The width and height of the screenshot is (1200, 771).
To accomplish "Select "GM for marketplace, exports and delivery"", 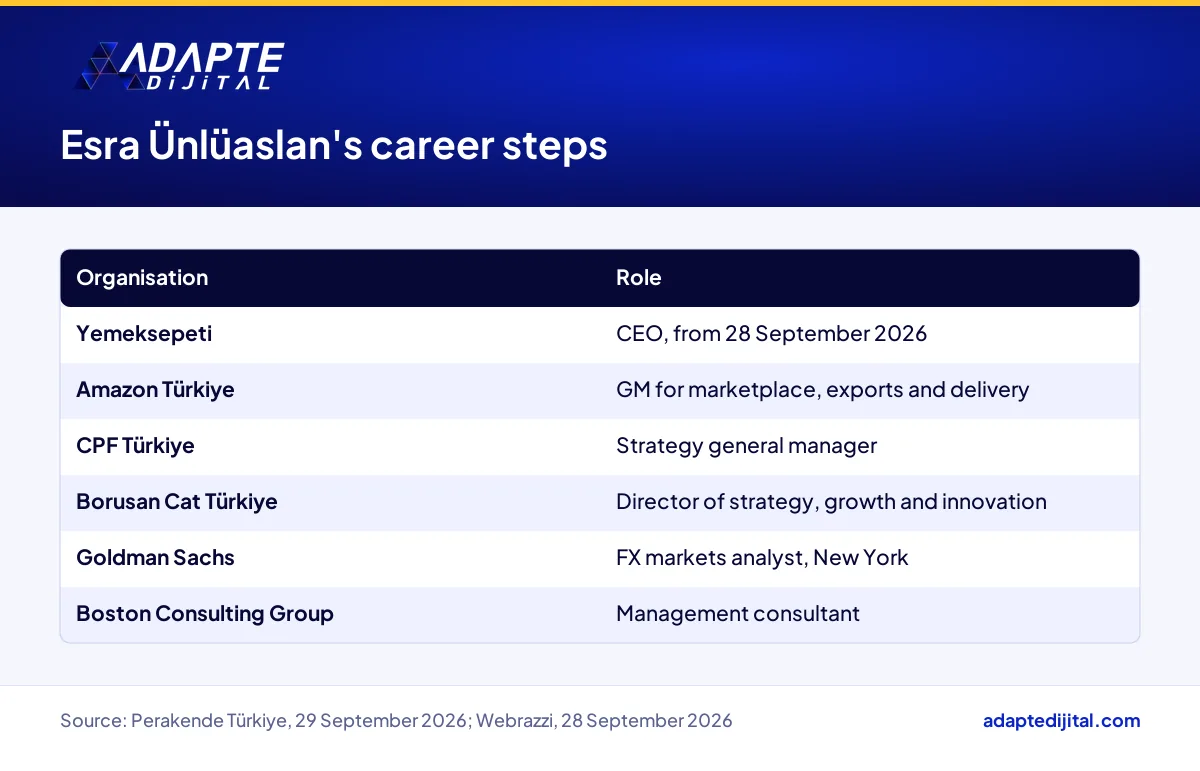I will (x=822, y=390).
